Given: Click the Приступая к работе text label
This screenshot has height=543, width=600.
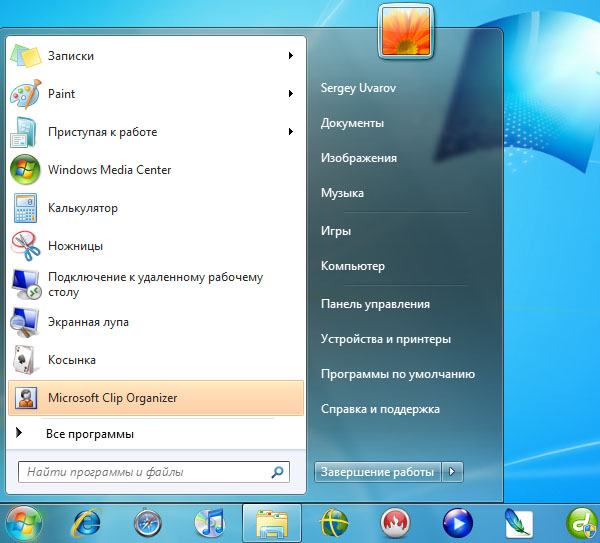Looking at the screenshot, I should (x=103, y=132).
